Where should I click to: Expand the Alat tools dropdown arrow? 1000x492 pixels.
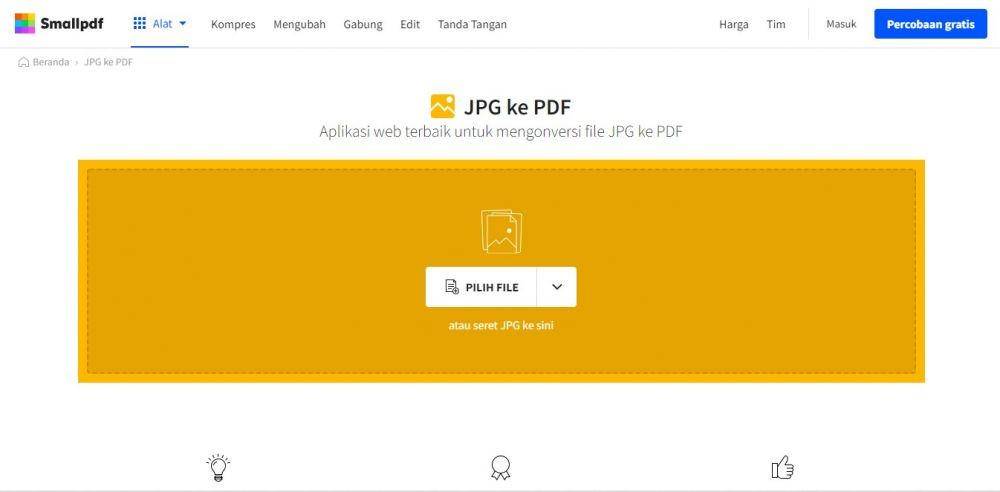pos(182,24)
